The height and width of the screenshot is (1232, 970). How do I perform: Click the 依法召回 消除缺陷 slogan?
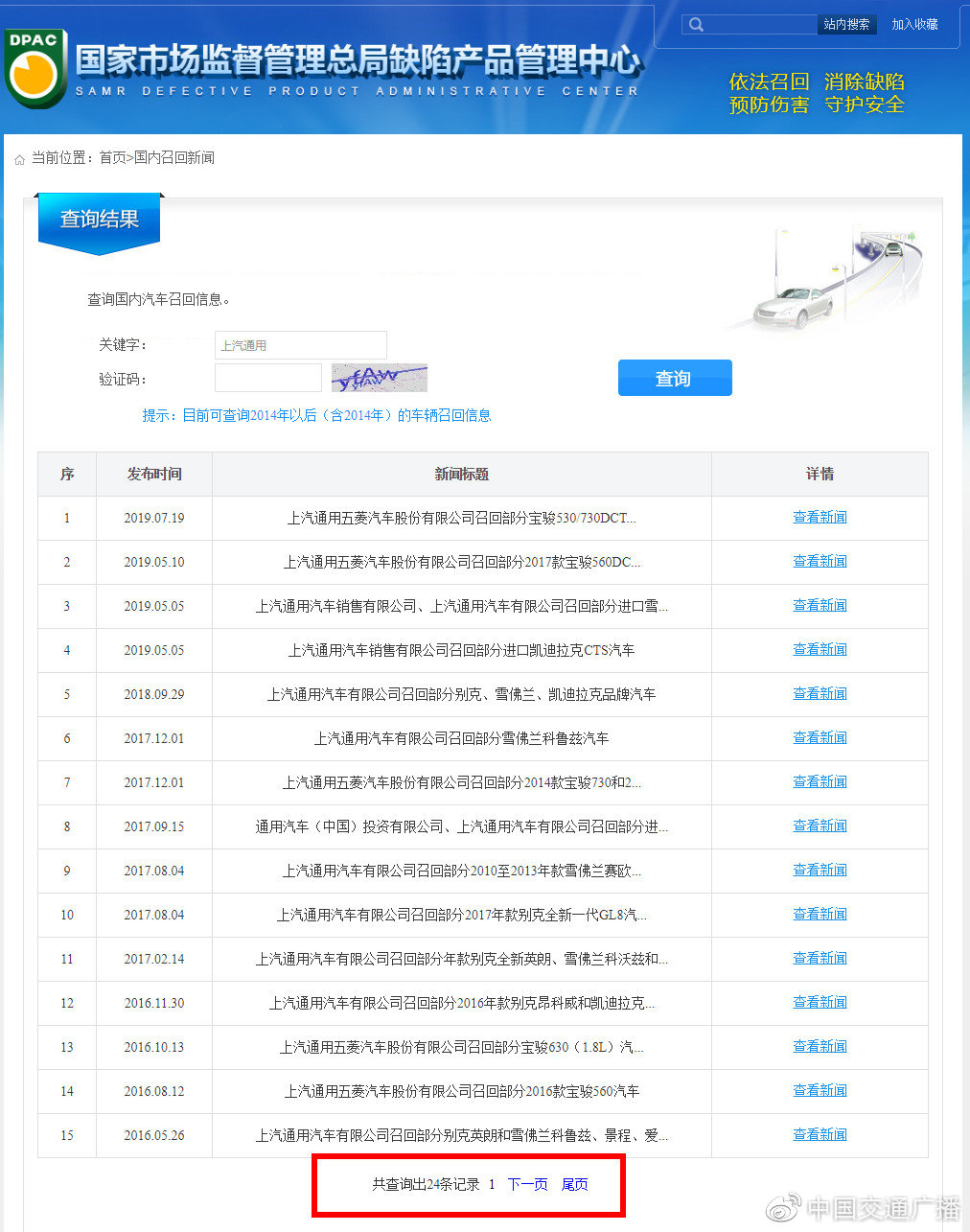click(817, 81)
